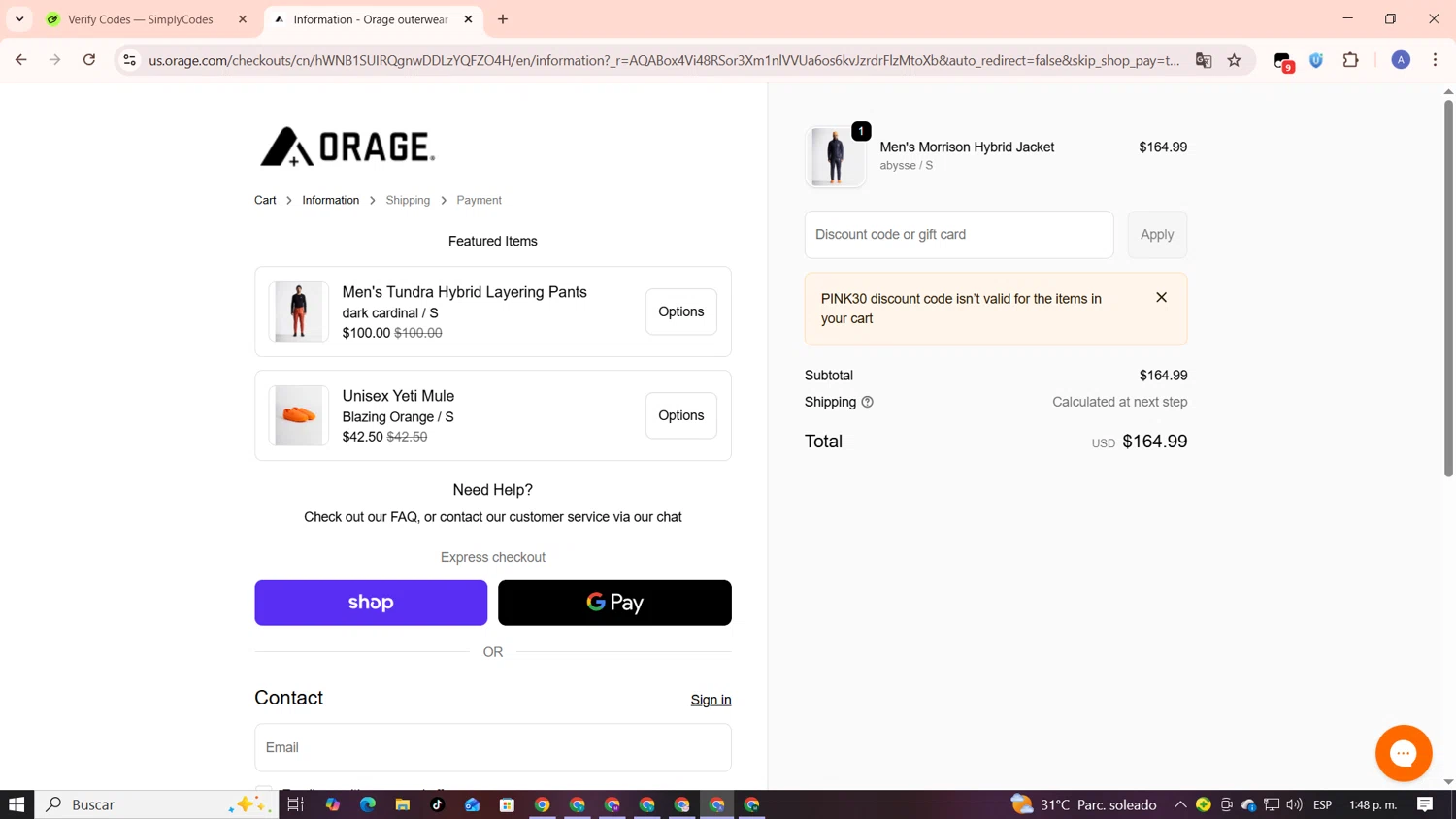This screenshot has width=1456, height=819.
Task: Go to Cart breadcrumb
Action: [x=265, y=200]
